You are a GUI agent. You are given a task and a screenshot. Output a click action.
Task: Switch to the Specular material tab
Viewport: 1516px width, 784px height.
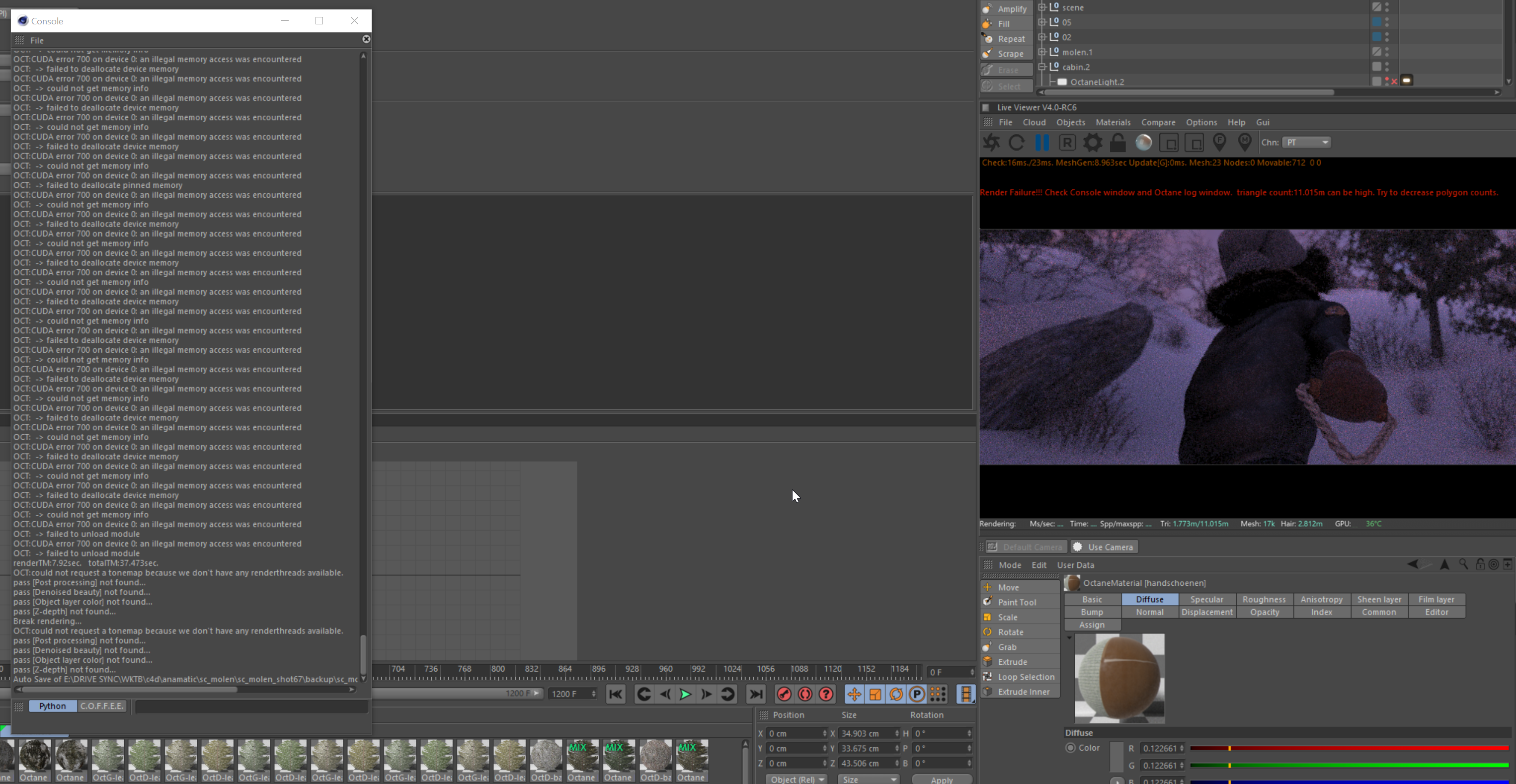[x=1206, y=599]
